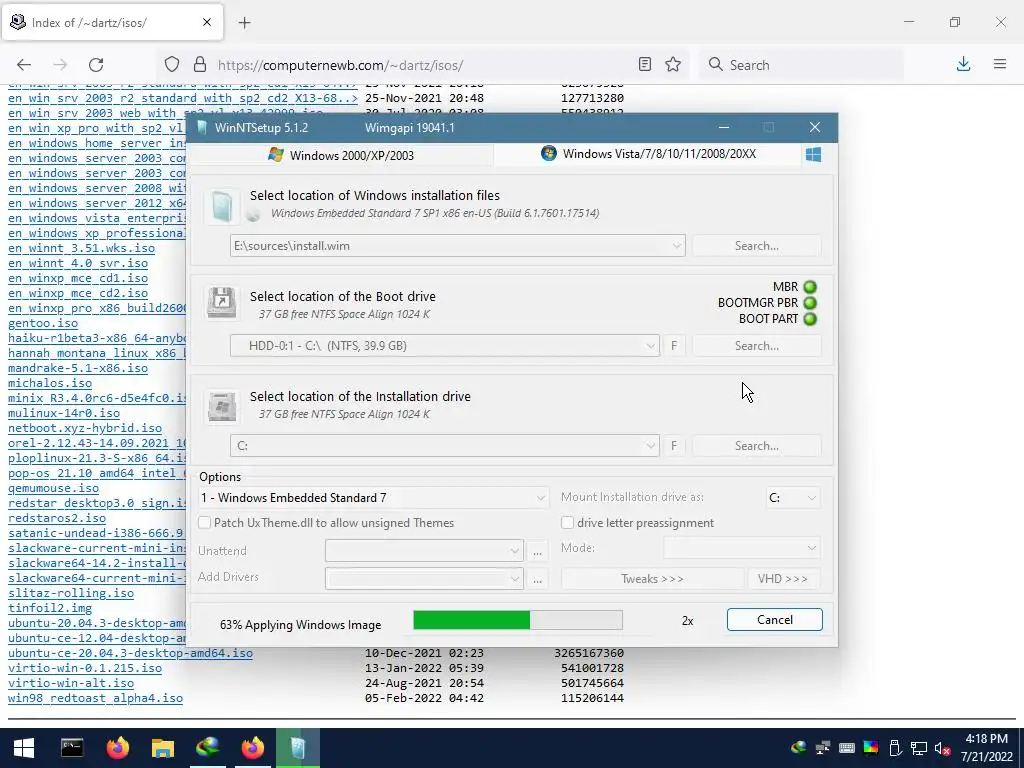Click the padlock site info icon
Screen dimensions: 1024x768
200,65
